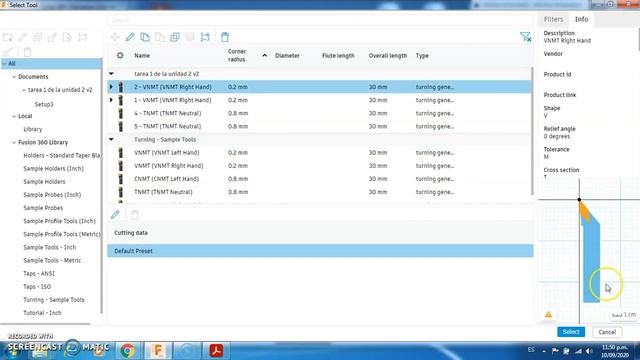640x360 pixels.
Task: Select Sample Probes library
Action: coord(43,208)
